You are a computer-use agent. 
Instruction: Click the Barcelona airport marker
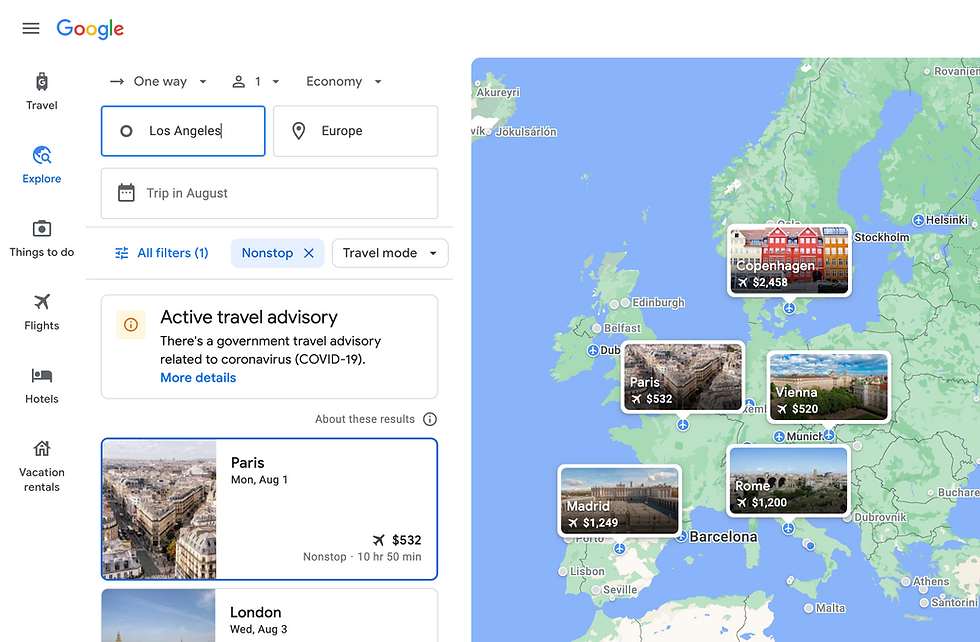pyautogui.click(x=682, y=536)
